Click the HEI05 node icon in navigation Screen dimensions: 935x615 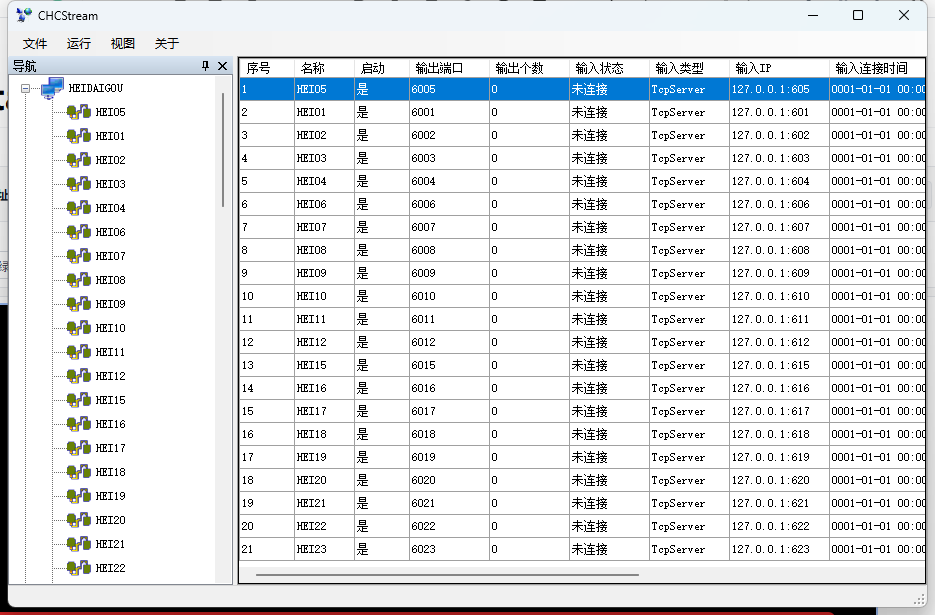79,112
